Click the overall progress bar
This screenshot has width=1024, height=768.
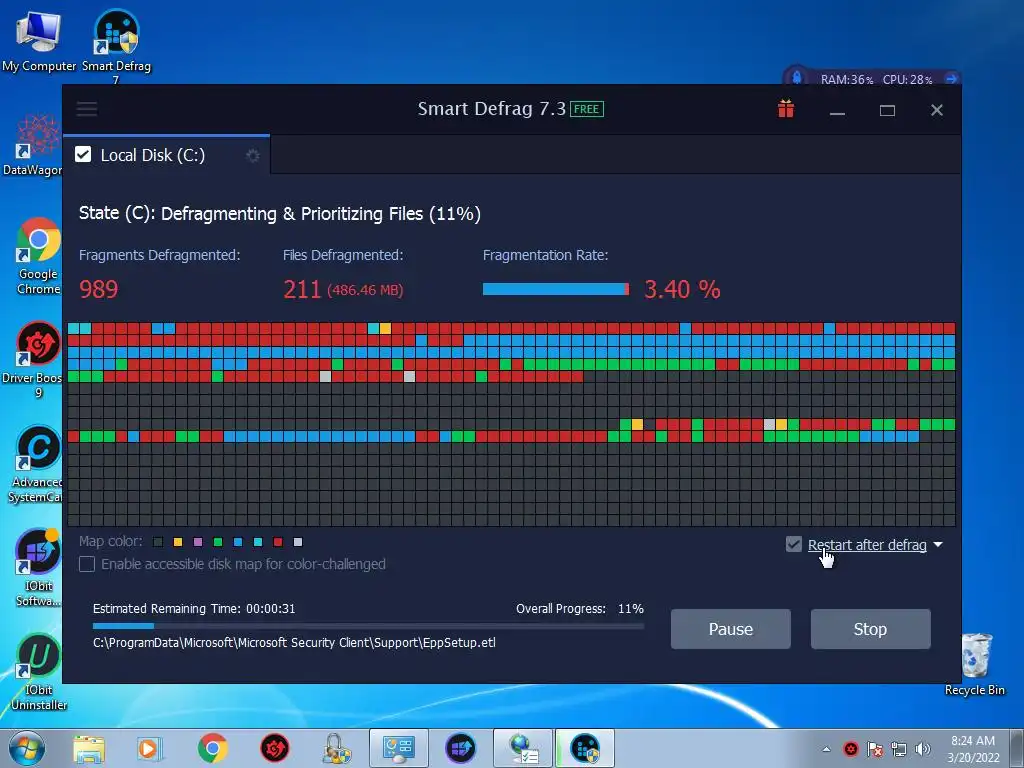click(368, 626)
